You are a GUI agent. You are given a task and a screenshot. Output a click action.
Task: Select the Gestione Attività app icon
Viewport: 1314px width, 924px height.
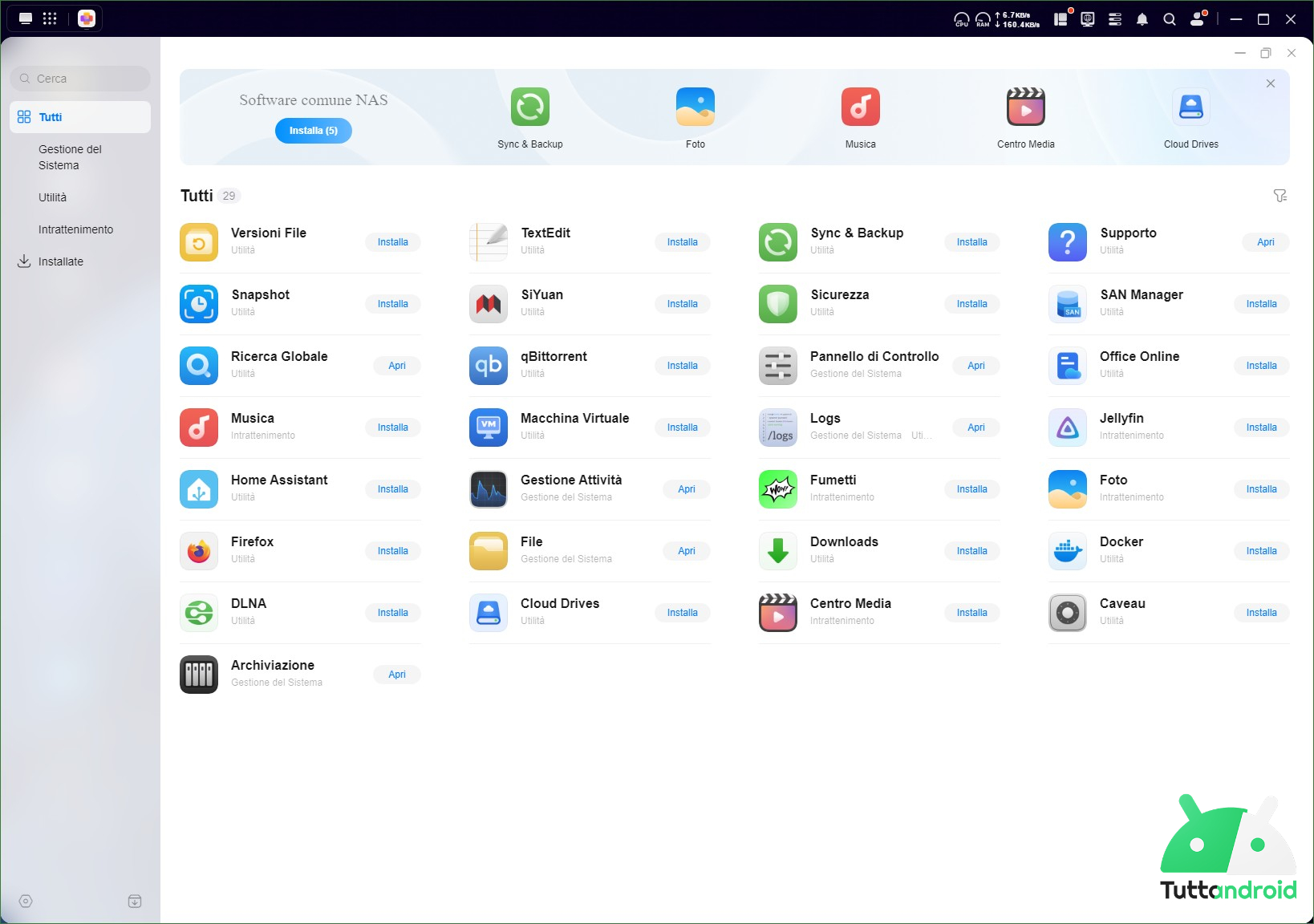coord(489,489)
